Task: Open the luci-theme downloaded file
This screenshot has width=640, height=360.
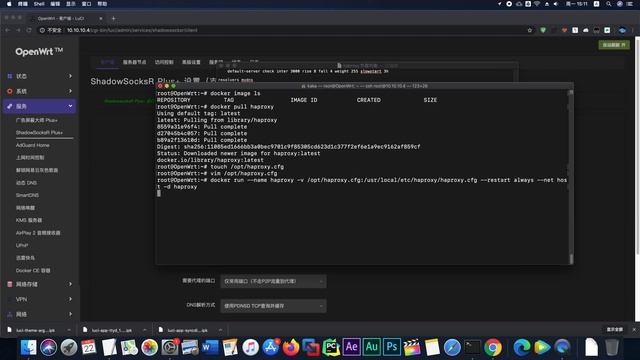Action: tap(35, 330)
